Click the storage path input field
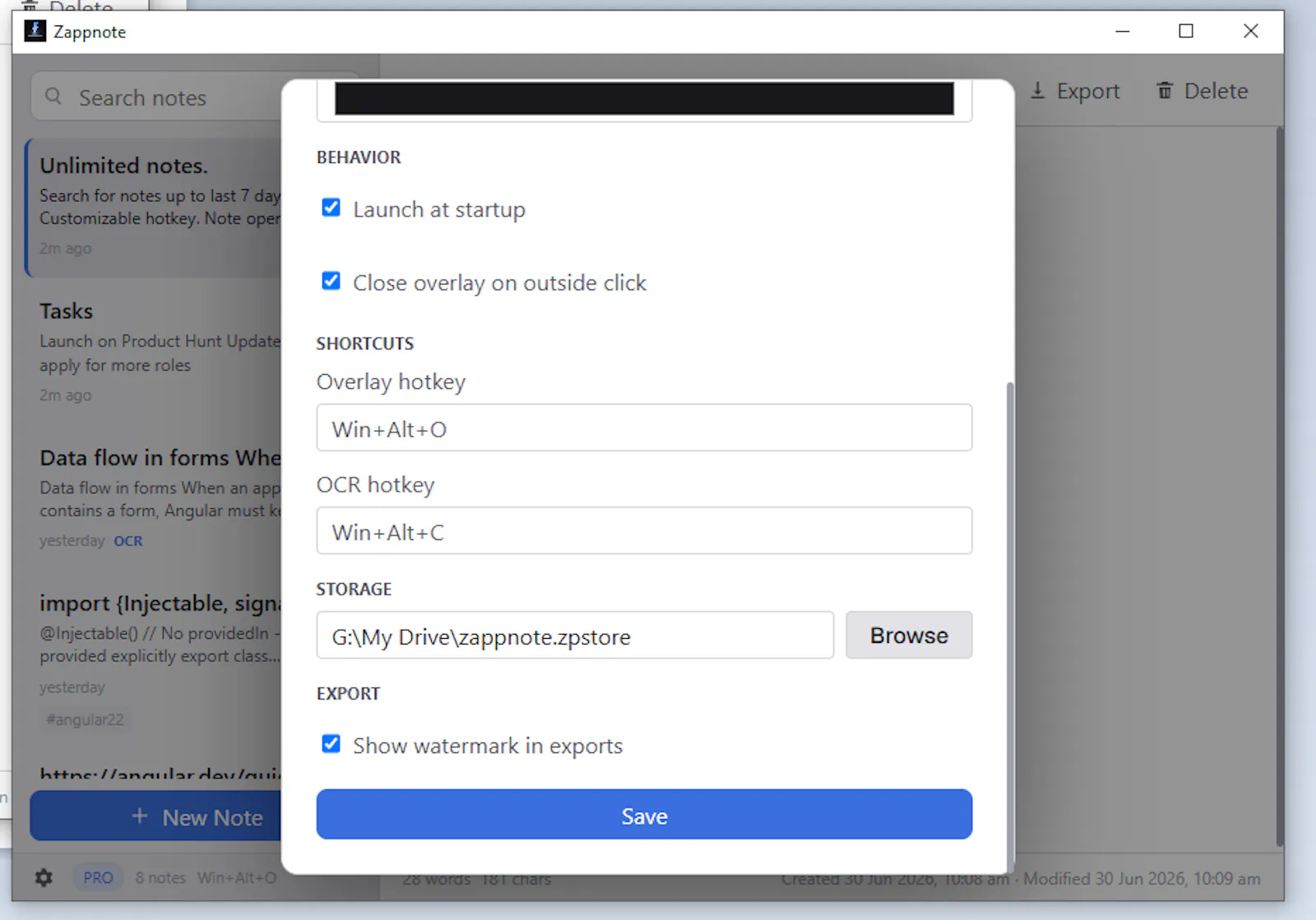Viewport: 1316px width, 920px height. coord(575,635)
